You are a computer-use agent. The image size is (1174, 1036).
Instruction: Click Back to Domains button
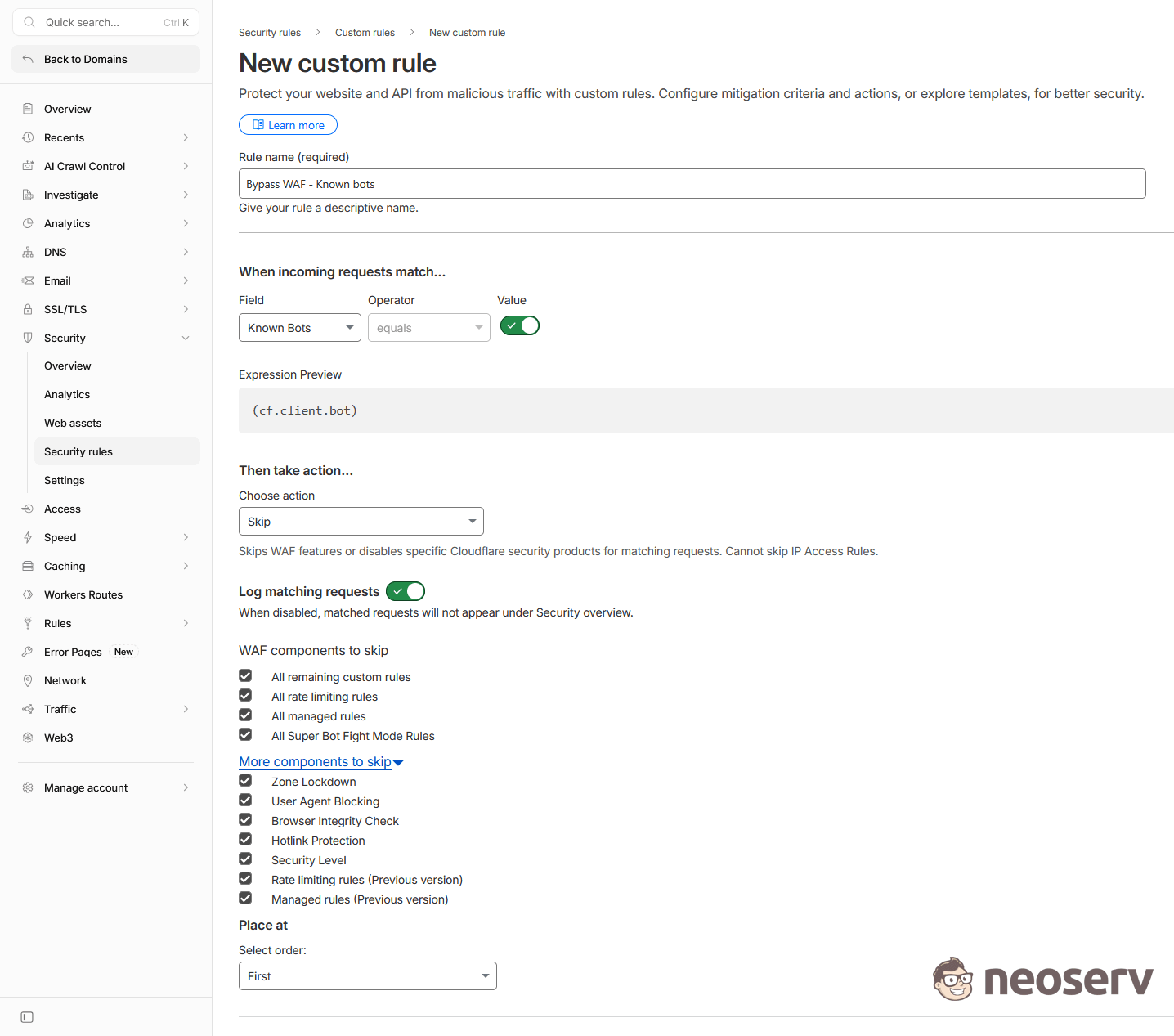click(106, 59)
